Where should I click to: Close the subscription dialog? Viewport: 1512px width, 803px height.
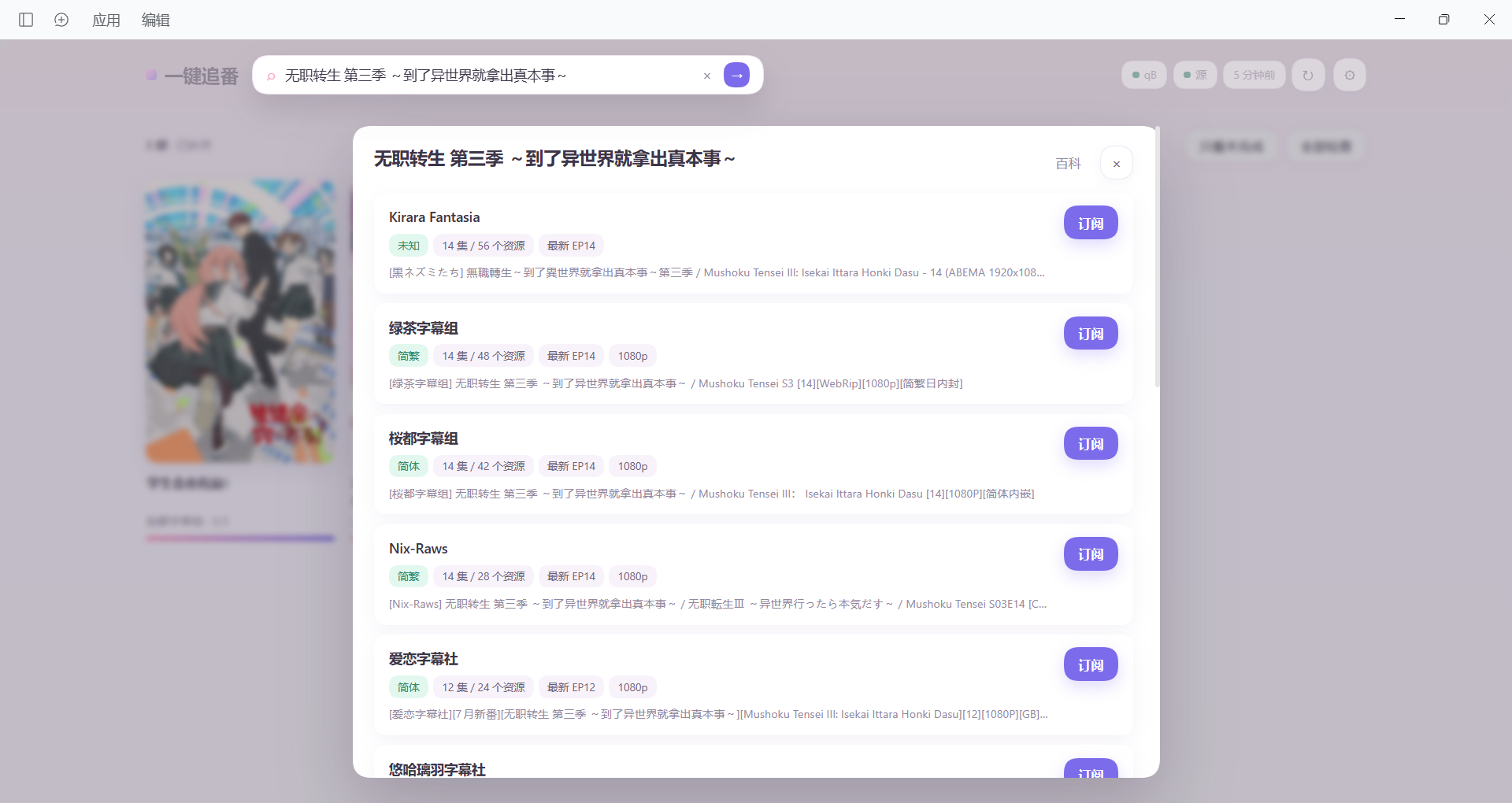(1117, 163)
